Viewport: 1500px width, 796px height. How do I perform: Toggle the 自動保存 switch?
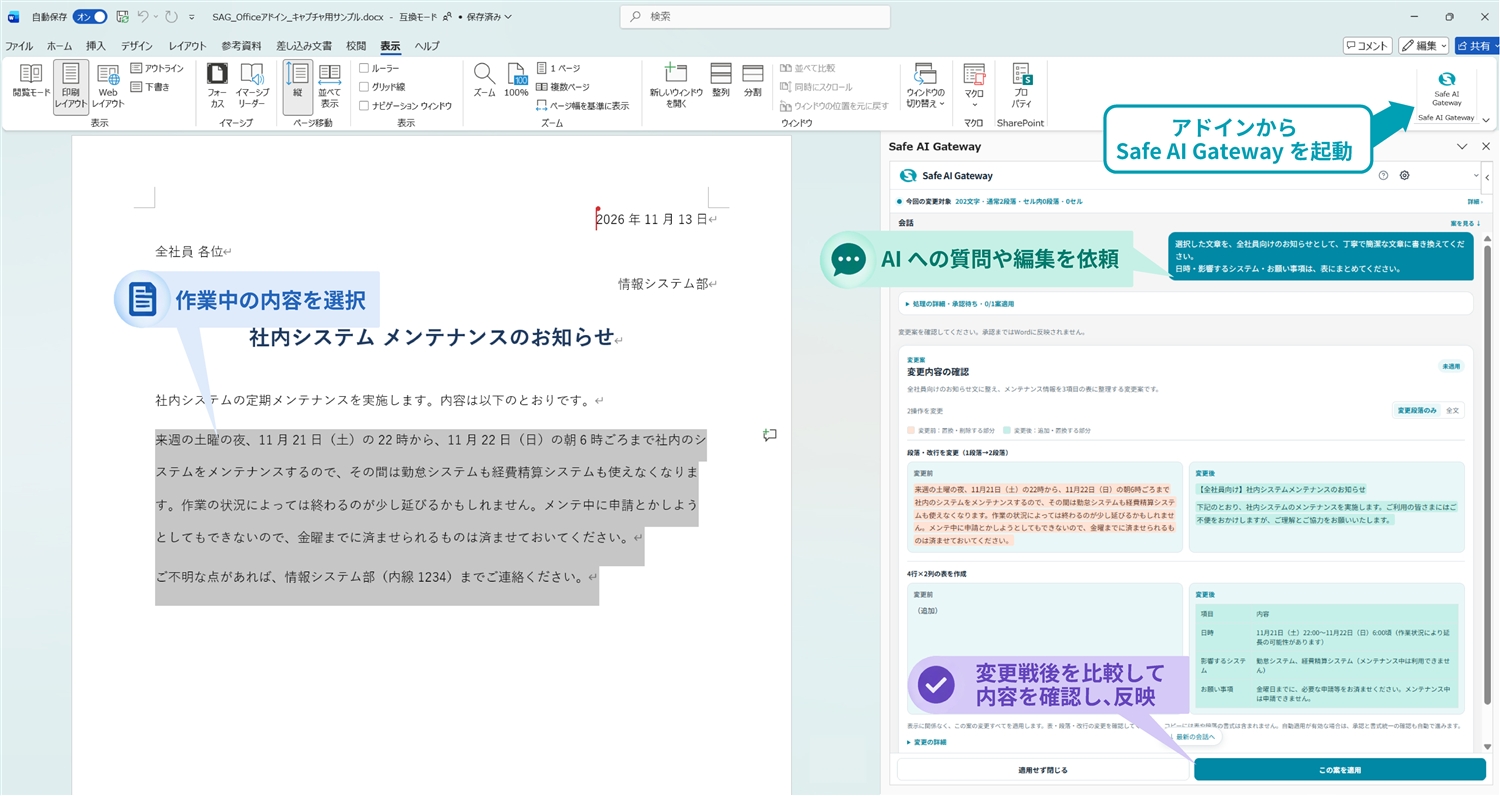90,17
